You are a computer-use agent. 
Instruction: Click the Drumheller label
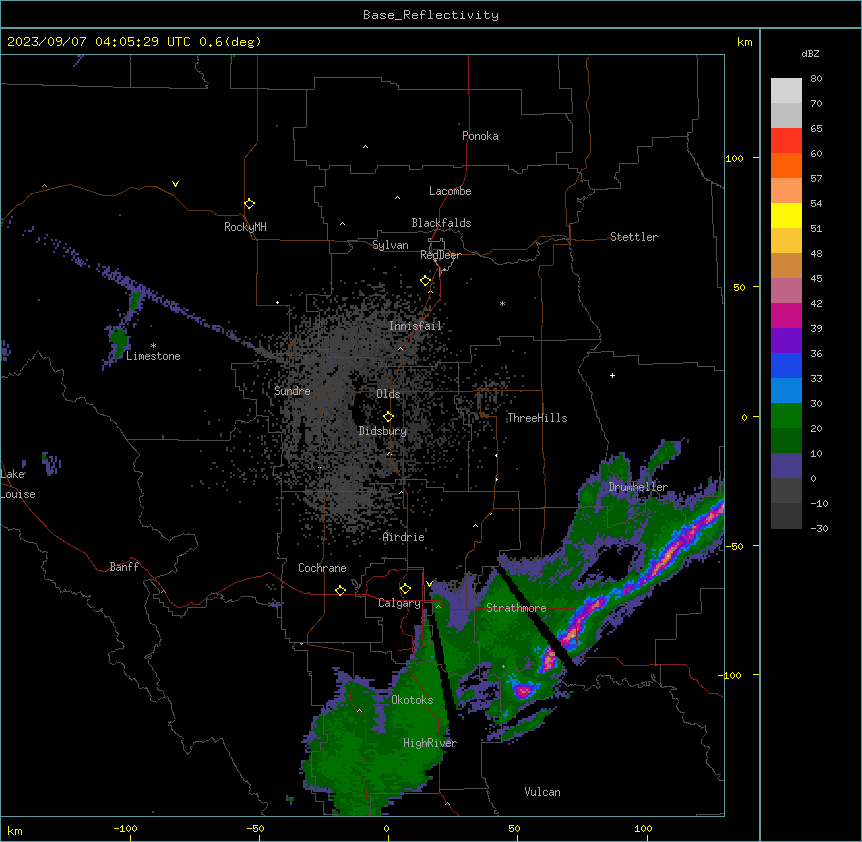coord(638,487)
